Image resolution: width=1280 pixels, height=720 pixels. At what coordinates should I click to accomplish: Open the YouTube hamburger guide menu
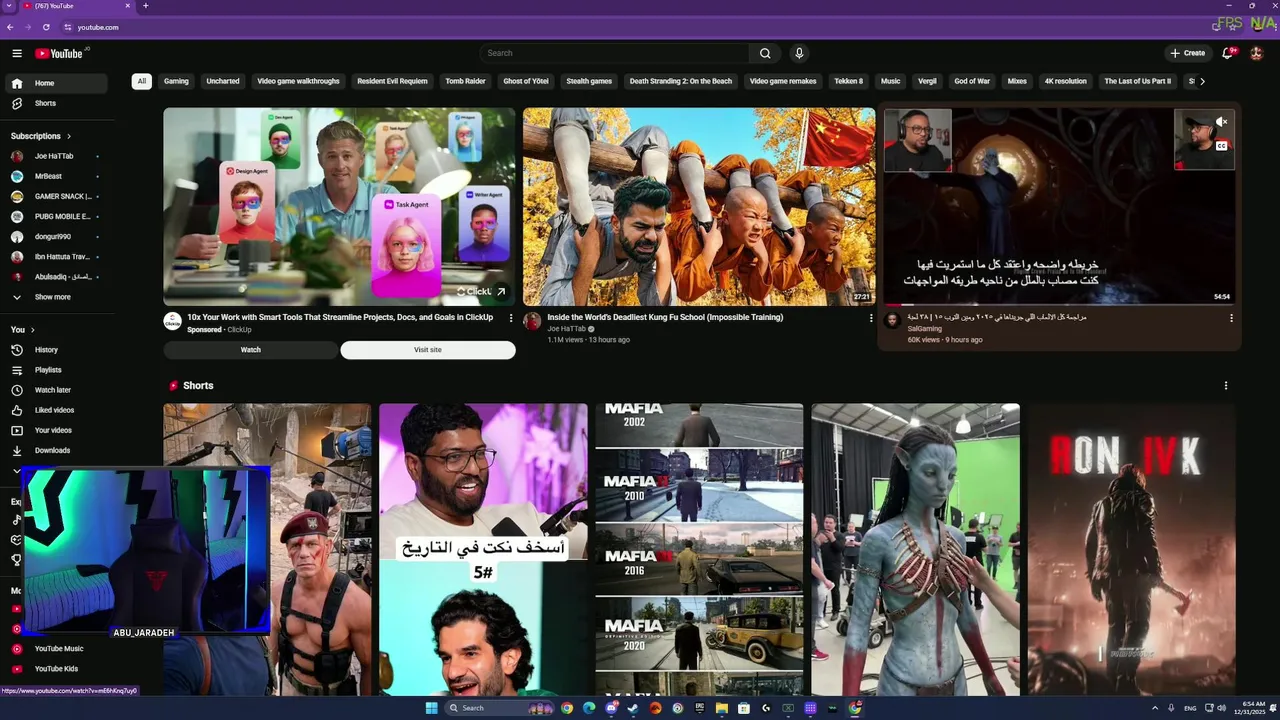(17, 53)
